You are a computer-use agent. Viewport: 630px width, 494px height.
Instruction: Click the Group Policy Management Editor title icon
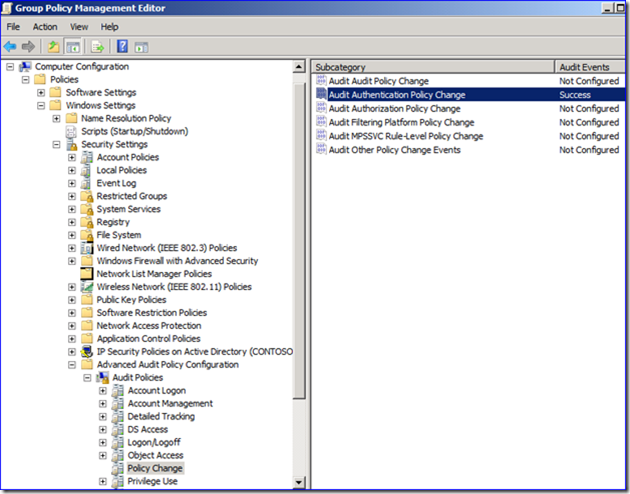7,8
